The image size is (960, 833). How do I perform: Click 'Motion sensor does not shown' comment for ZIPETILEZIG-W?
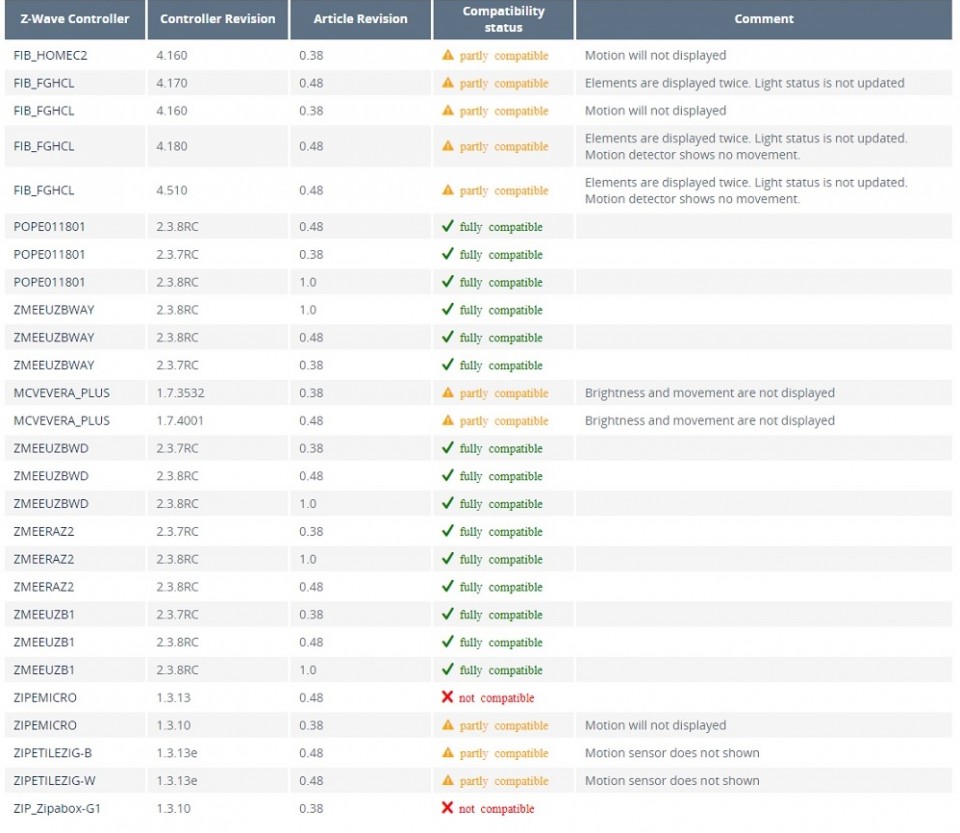(x=672, y=780)
